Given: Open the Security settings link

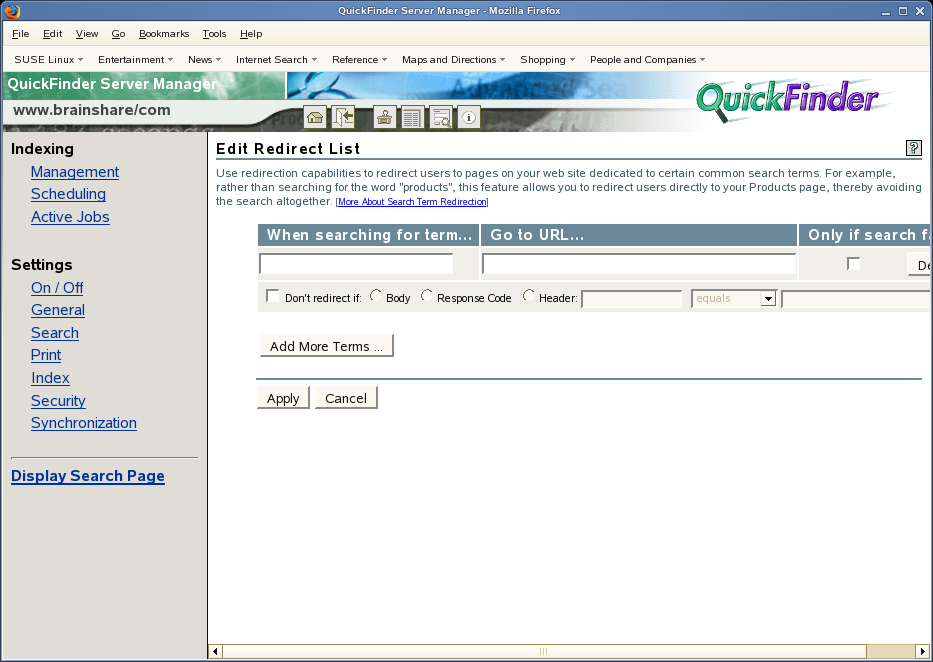Looking at the screenshot, I should tap(58, 401).
